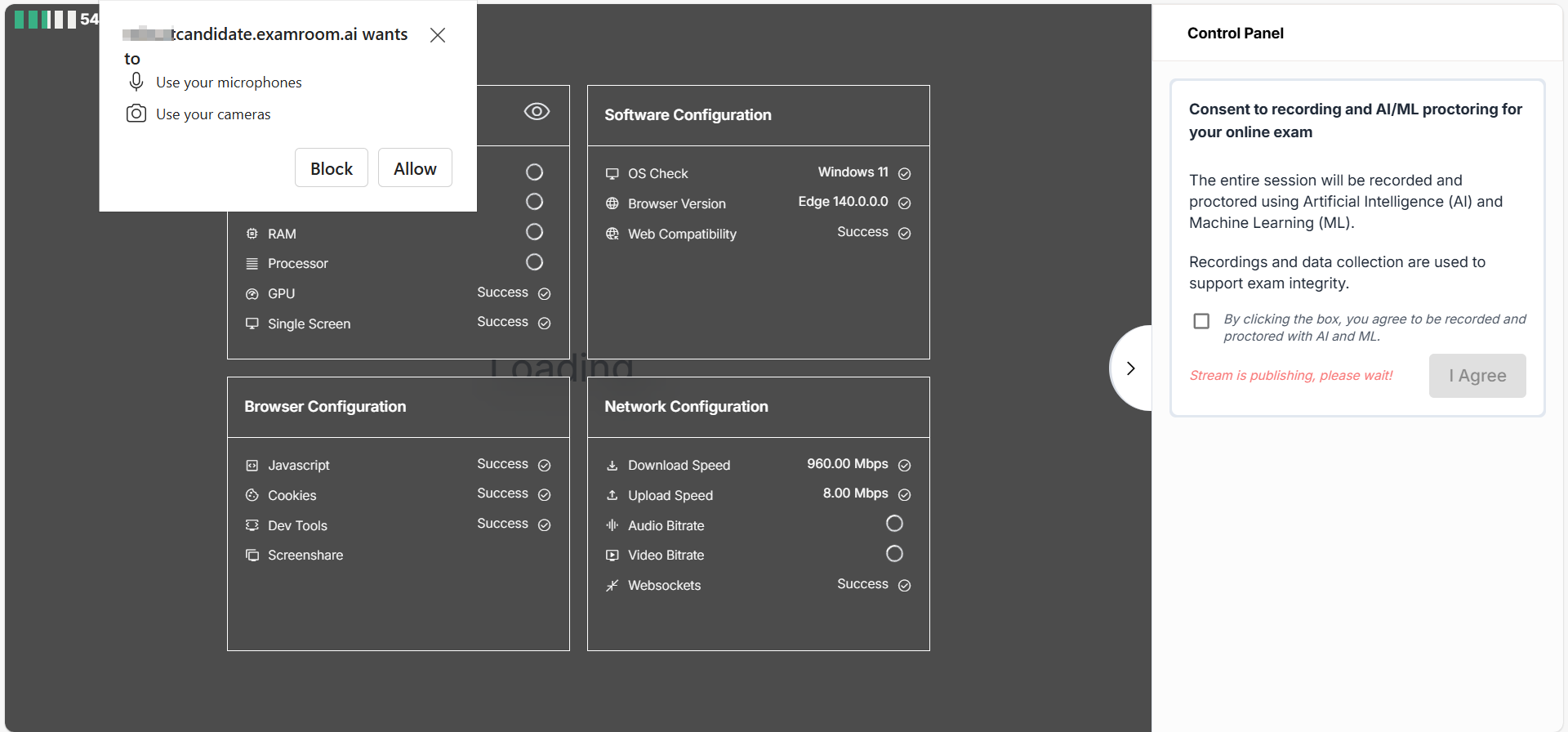Block microphone and camera access
This screenshot has width=1568, height=732.
(x=332, y=168)
